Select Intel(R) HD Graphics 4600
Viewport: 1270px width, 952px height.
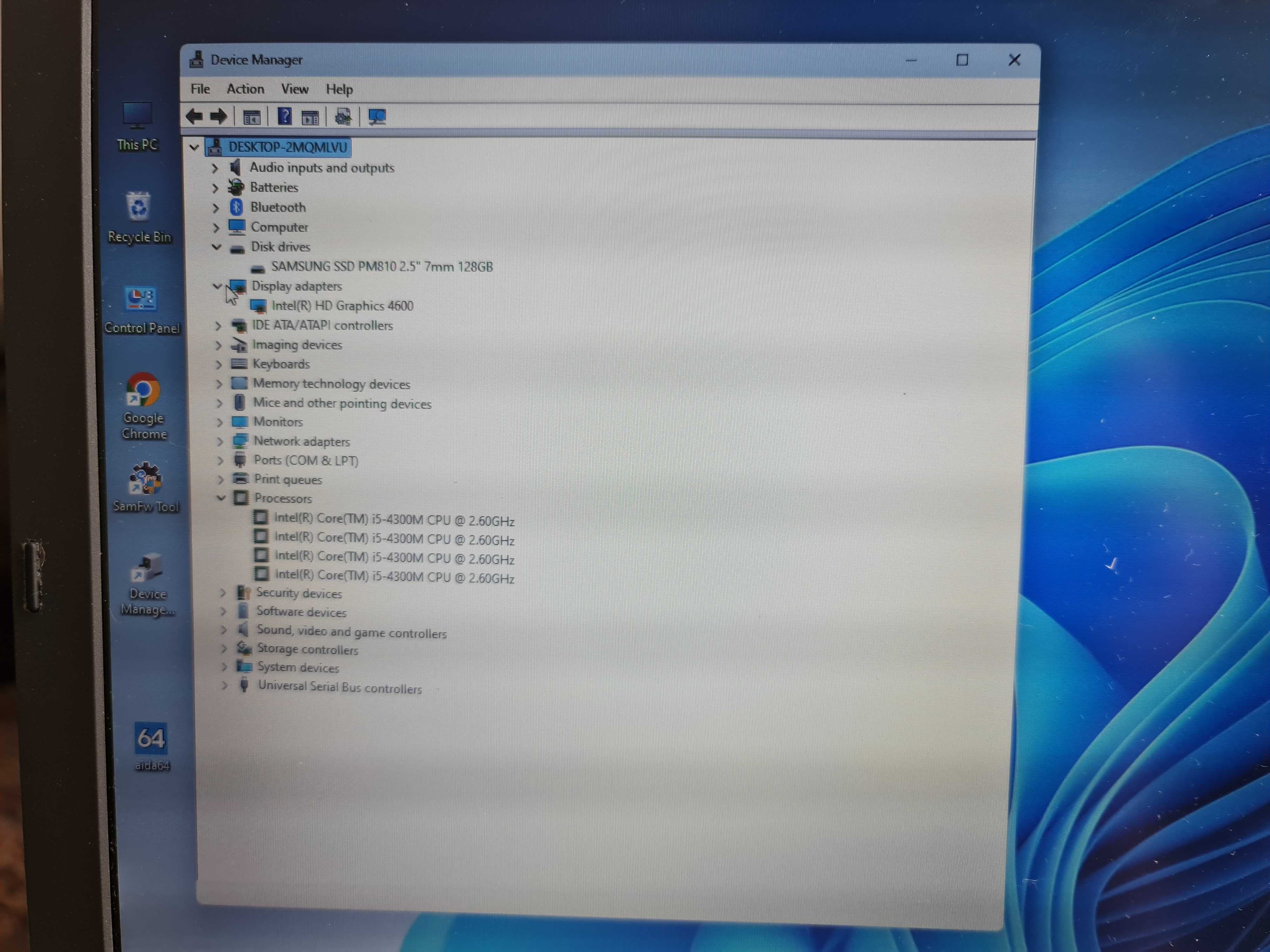coord(342,306)
